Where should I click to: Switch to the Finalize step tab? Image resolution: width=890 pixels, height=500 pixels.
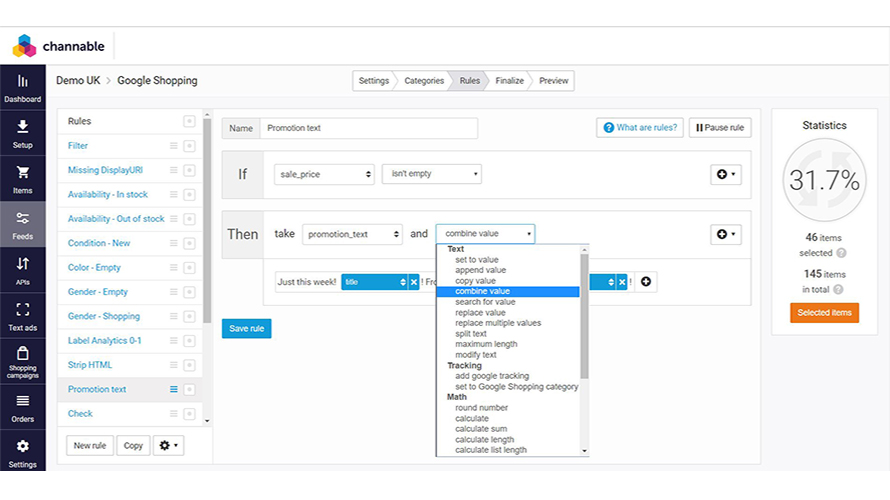509,81
